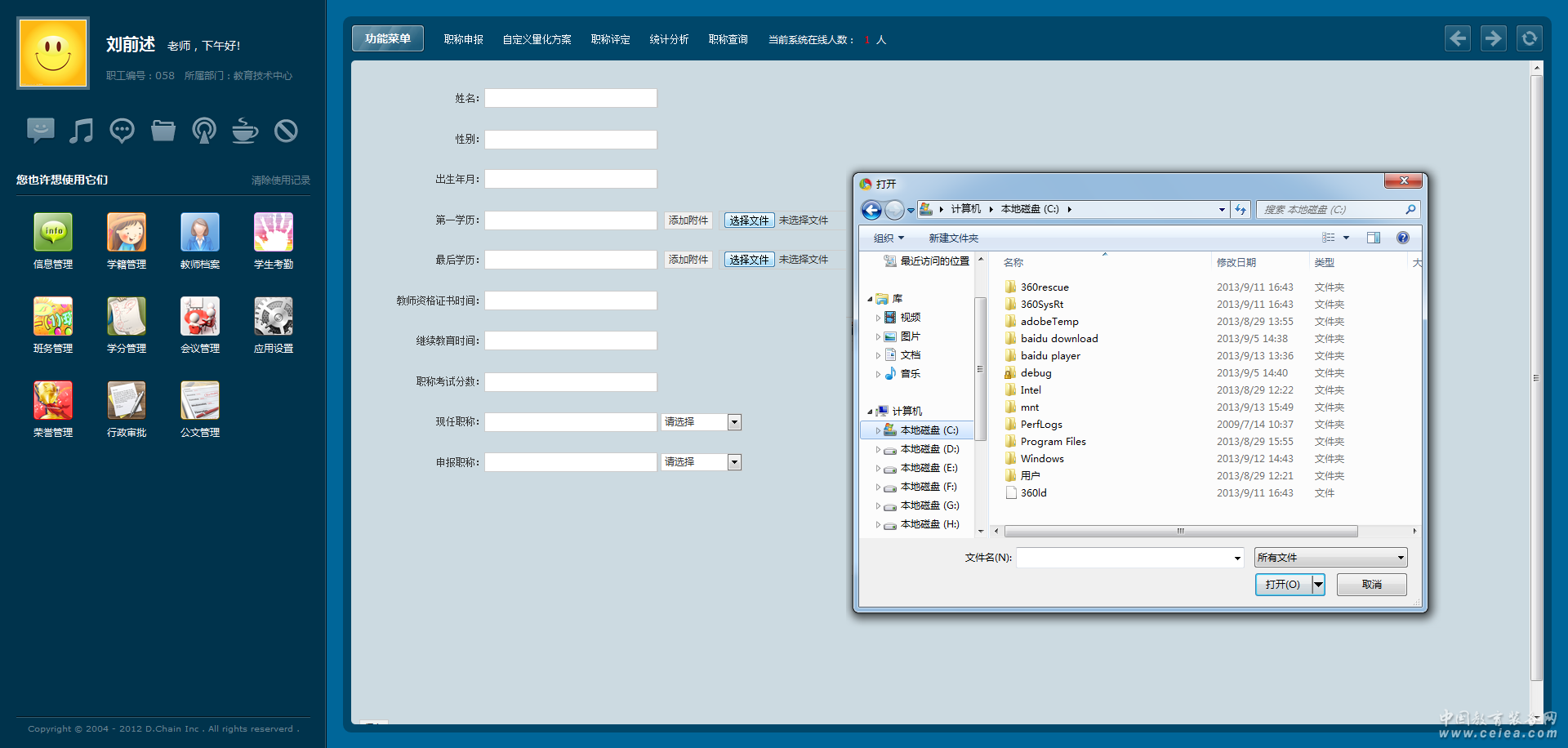Open the 现任职称 请选择 dropdown
This screenshot has height=748, width=1568.
pyautogui.click(x=702, y=422)
